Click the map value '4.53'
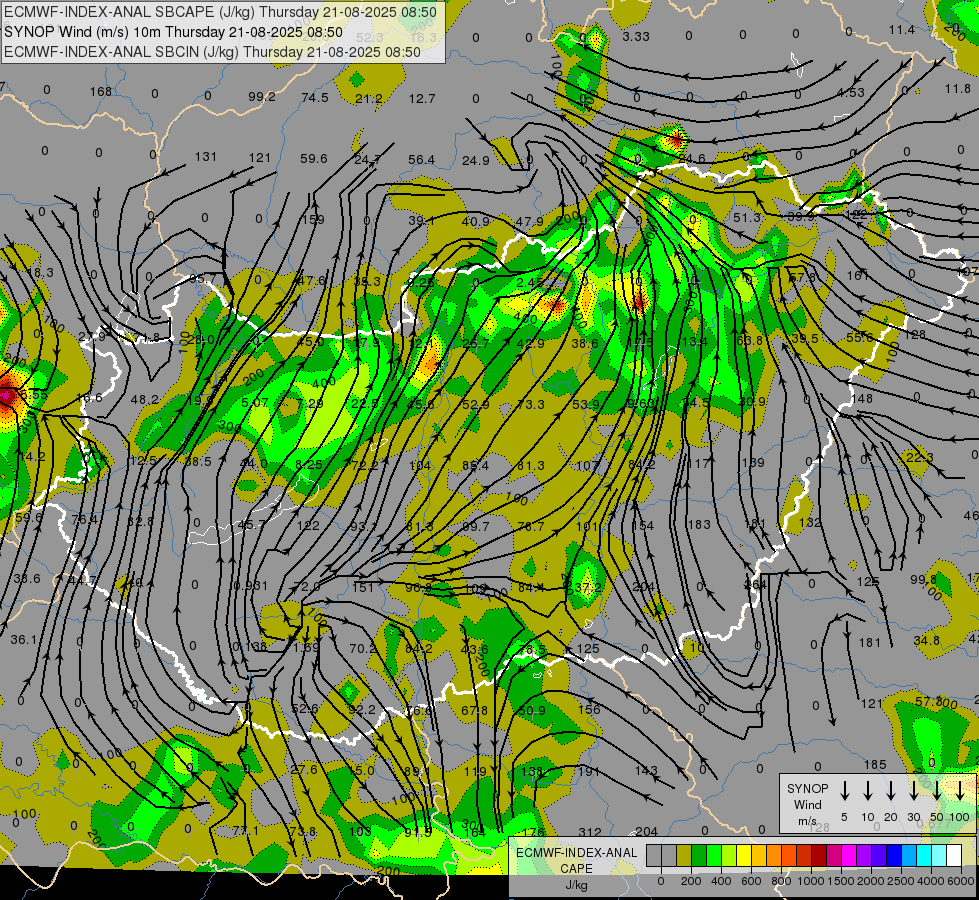Screen dimensions: 979x900 (x=850, y=93)
